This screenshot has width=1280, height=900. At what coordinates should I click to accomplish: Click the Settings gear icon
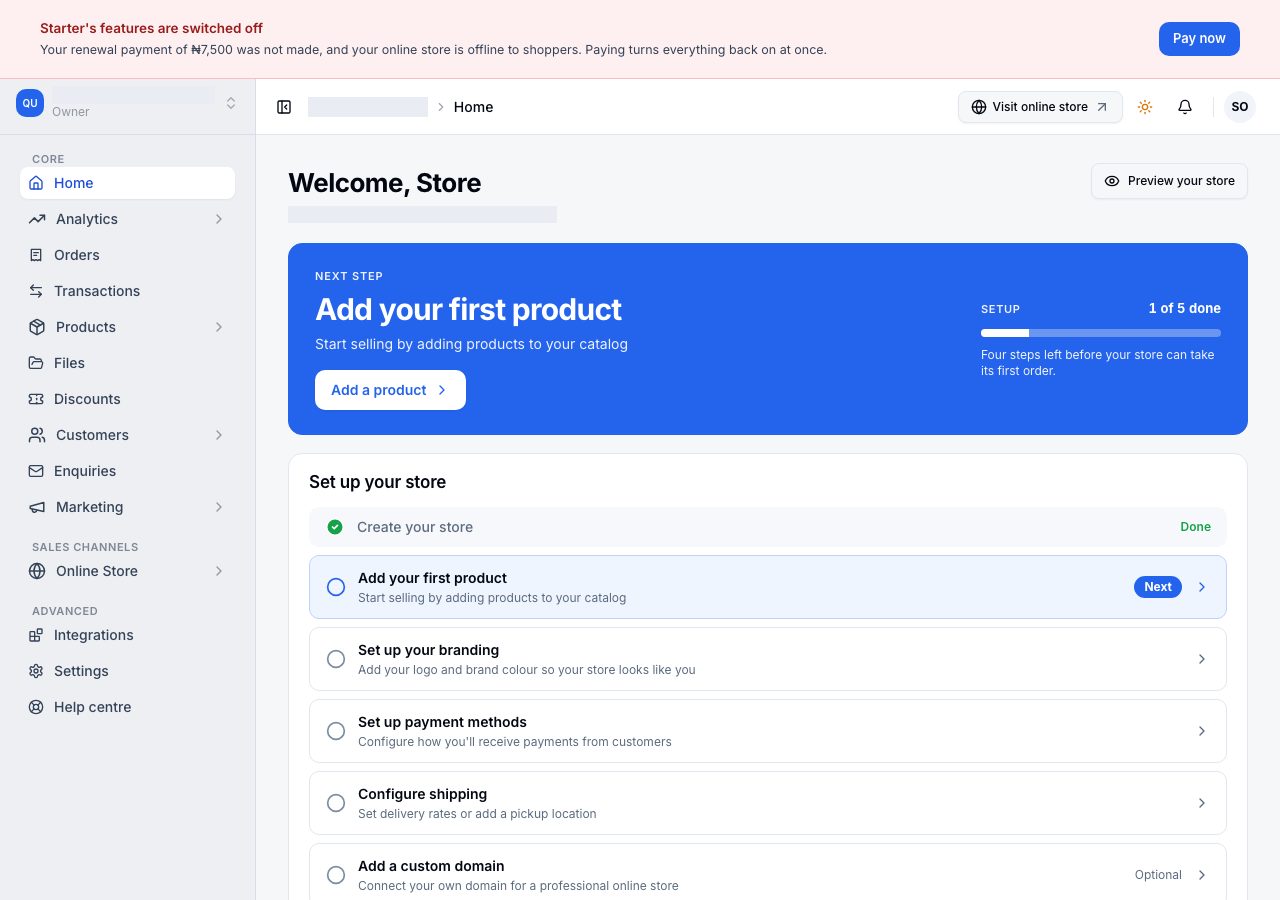[x=36, y=671]
